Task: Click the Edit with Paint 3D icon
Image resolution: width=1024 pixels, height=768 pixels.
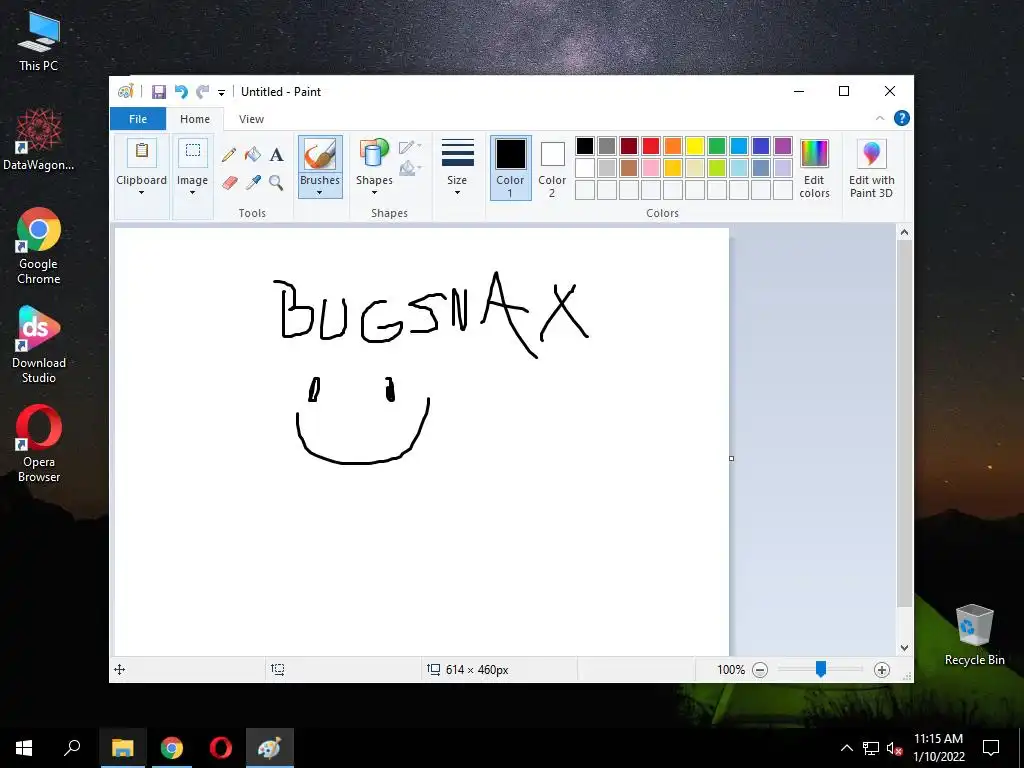Action: (x=872, y=154)
